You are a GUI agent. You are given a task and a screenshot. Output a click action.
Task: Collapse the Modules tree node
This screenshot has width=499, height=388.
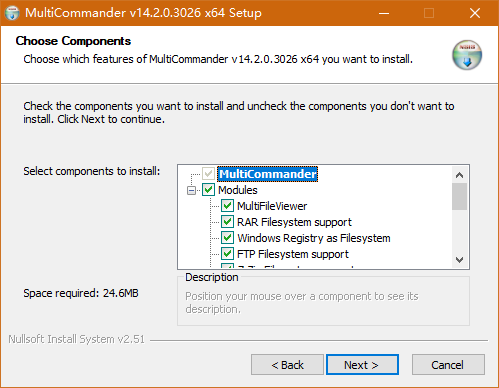click(191, 190)
